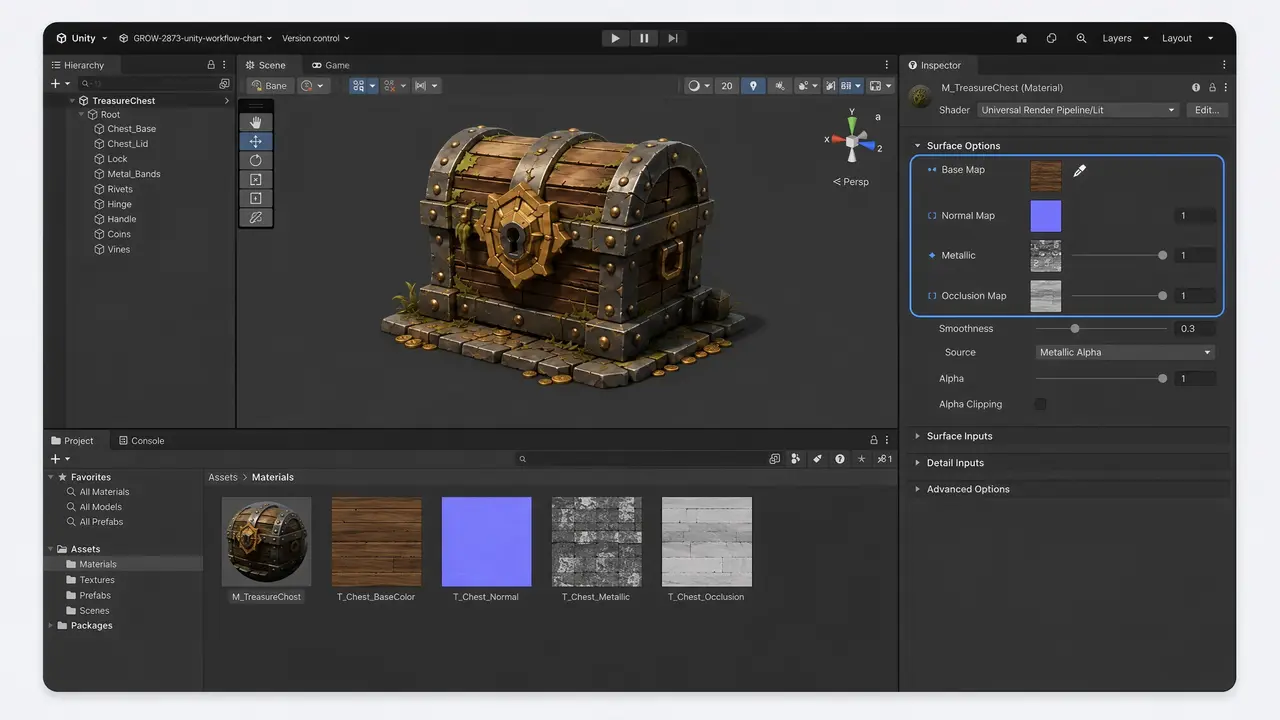Image resolution: width=1280 pixels, height=720 pixels.
Task: Open the Inspector tab kebab menu
Action: point(1224,65)
